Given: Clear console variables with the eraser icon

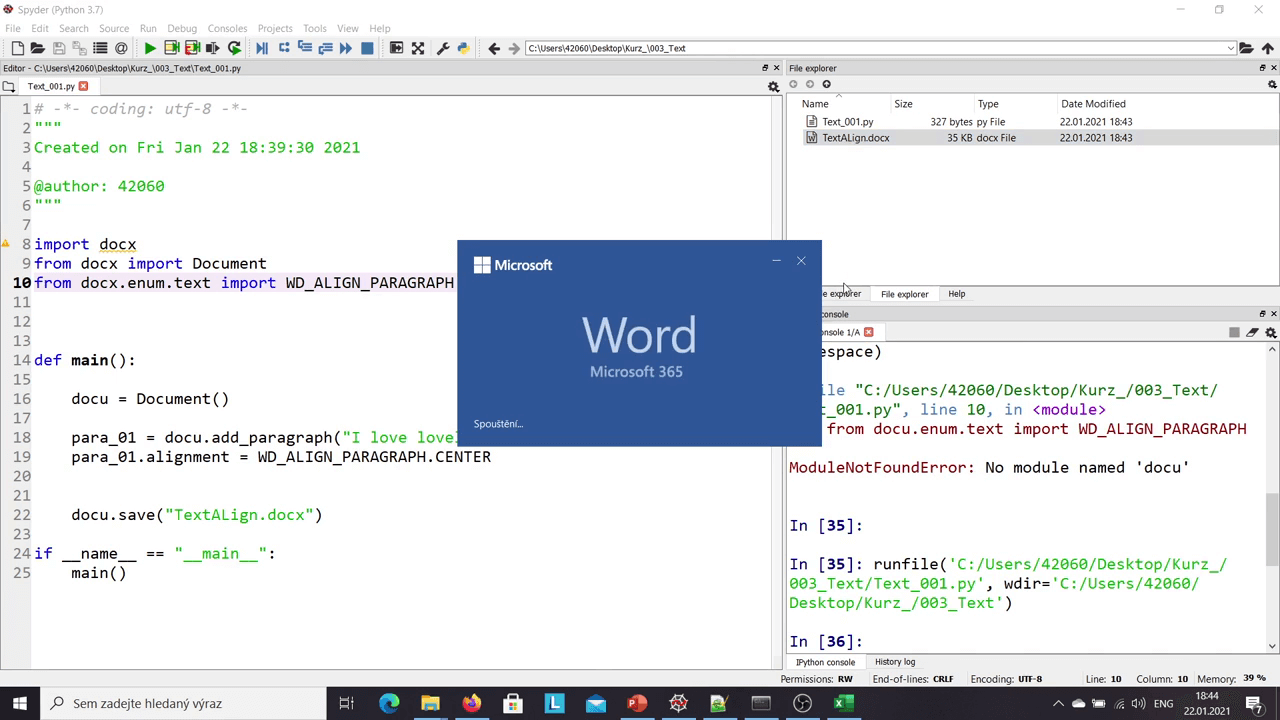Looking at the screenshot, I should click(x=1252, y=332).
